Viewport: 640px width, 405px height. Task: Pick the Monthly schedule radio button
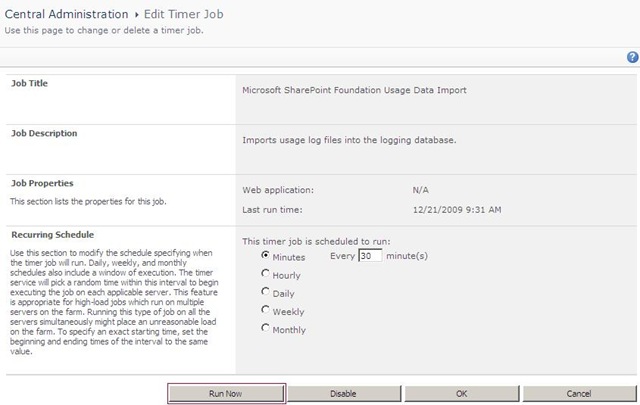265,328
